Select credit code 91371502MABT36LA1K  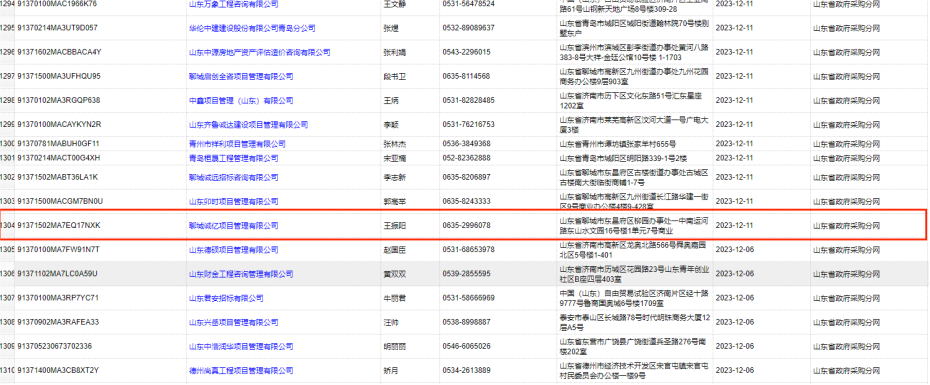point(58,177)
